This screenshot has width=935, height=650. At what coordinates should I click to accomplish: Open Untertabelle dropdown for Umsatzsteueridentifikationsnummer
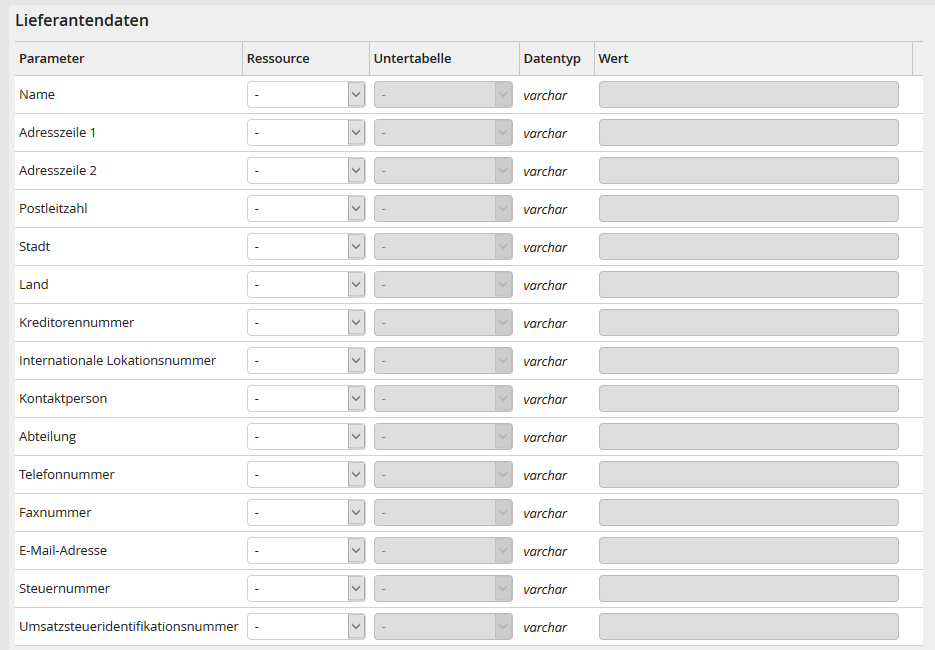coord(443,627)
